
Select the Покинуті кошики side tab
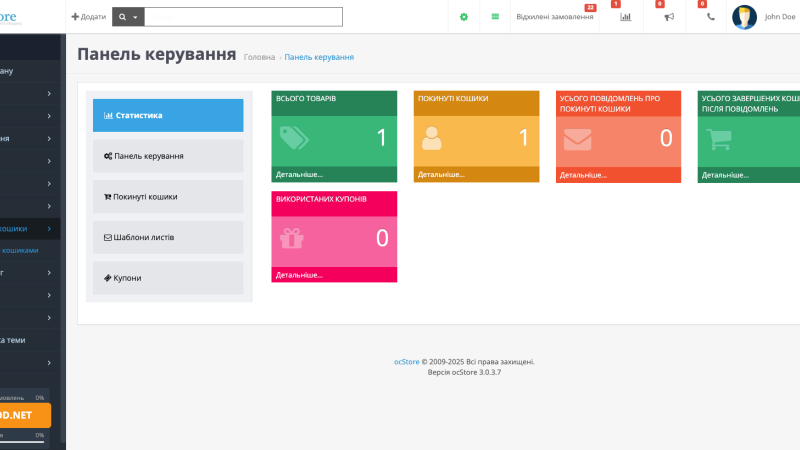click(168, 197)
